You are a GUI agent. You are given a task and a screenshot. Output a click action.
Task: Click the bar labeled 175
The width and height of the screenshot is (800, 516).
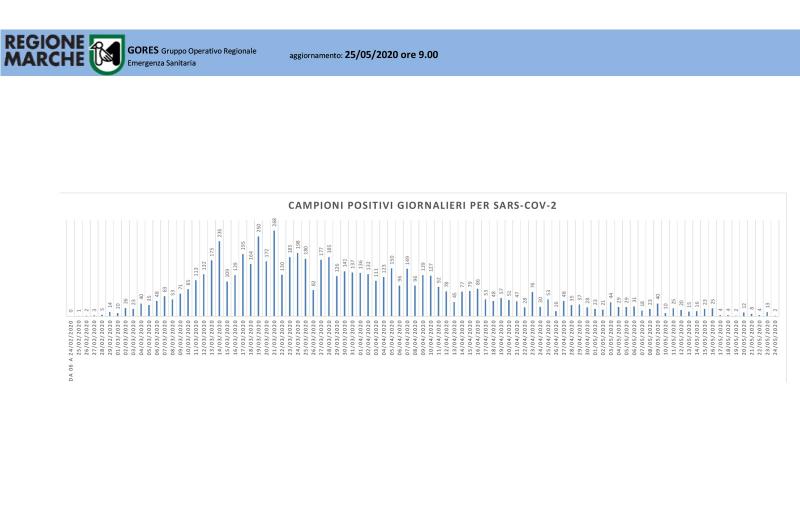pos(212,288)
